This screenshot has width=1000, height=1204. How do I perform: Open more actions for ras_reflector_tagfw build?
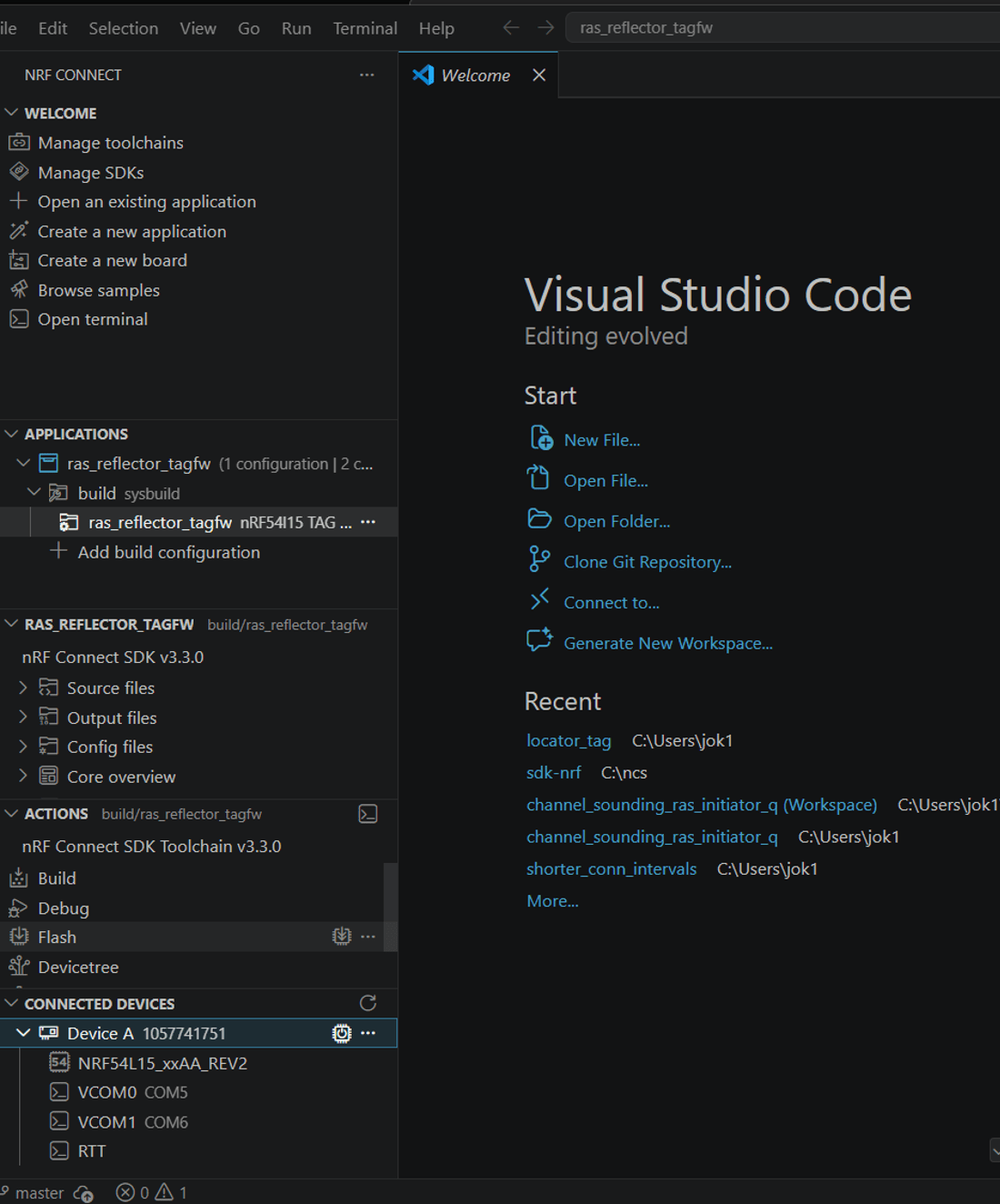368,522
